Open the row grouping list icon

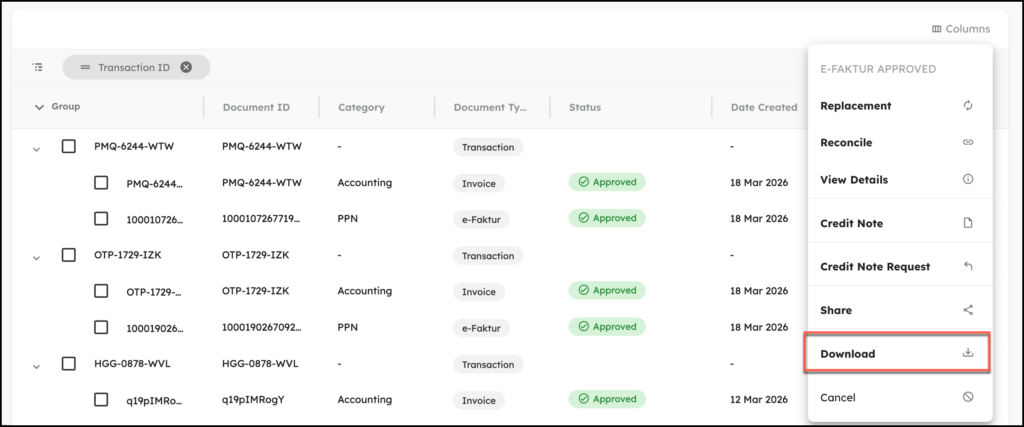[x=38, y=67]
